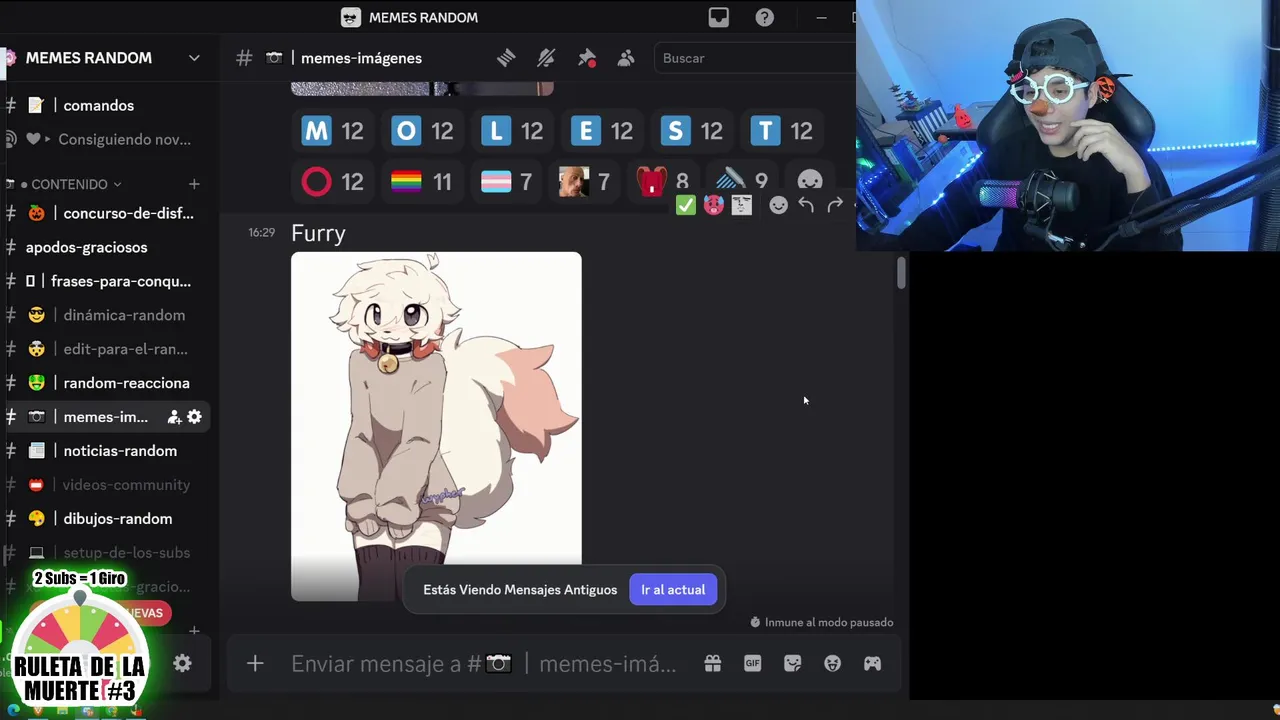Screen dimensions: 1280x720
Task: Toggle the blue O letter reaction
Action: click(x=422, y=131)
